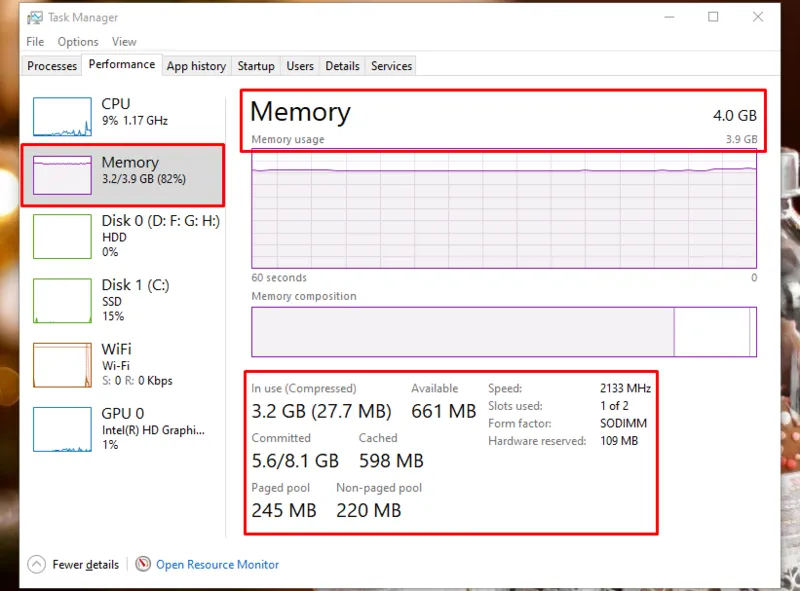Open Disk 1 (C:) SSD performance graph
The height and width of the screenshot is (591, 800).
[x=62, y=300]
